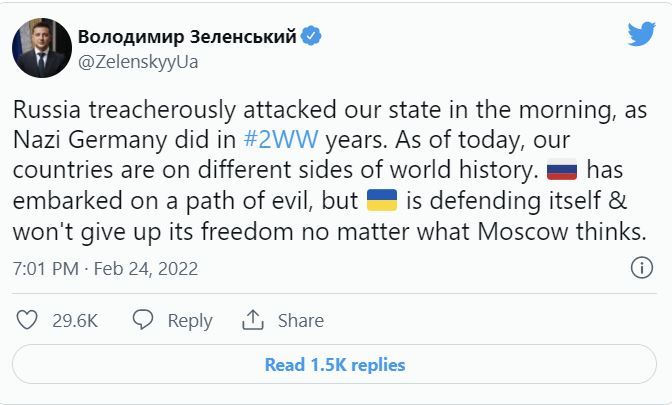Viewport: 672px width, 405px height.
Task: Click the reply speech bubble icon
Action: [x=144, y=320]
